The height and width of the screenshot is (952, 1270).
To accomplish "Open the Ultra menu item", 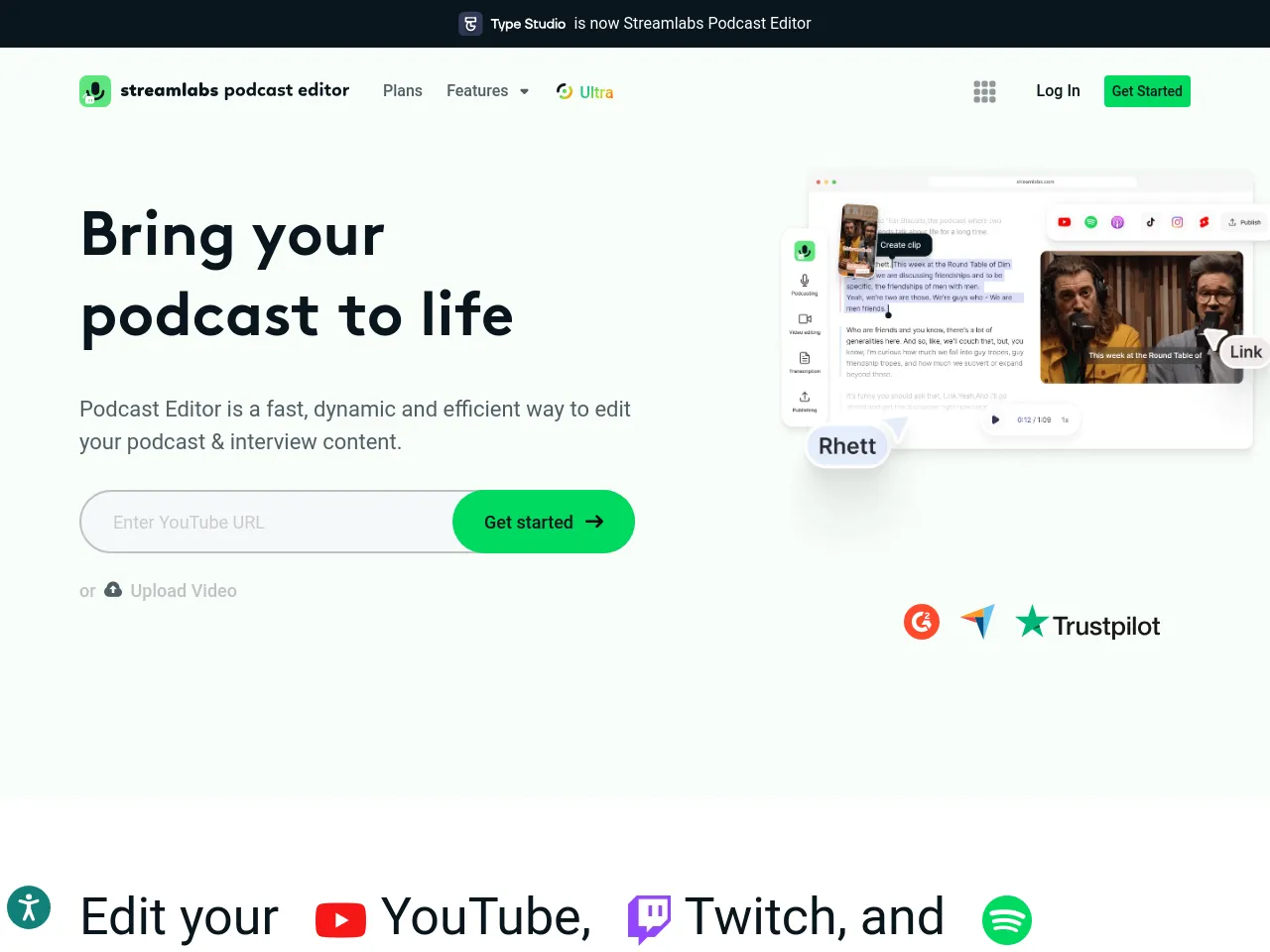I will click(x=585, y=92).
